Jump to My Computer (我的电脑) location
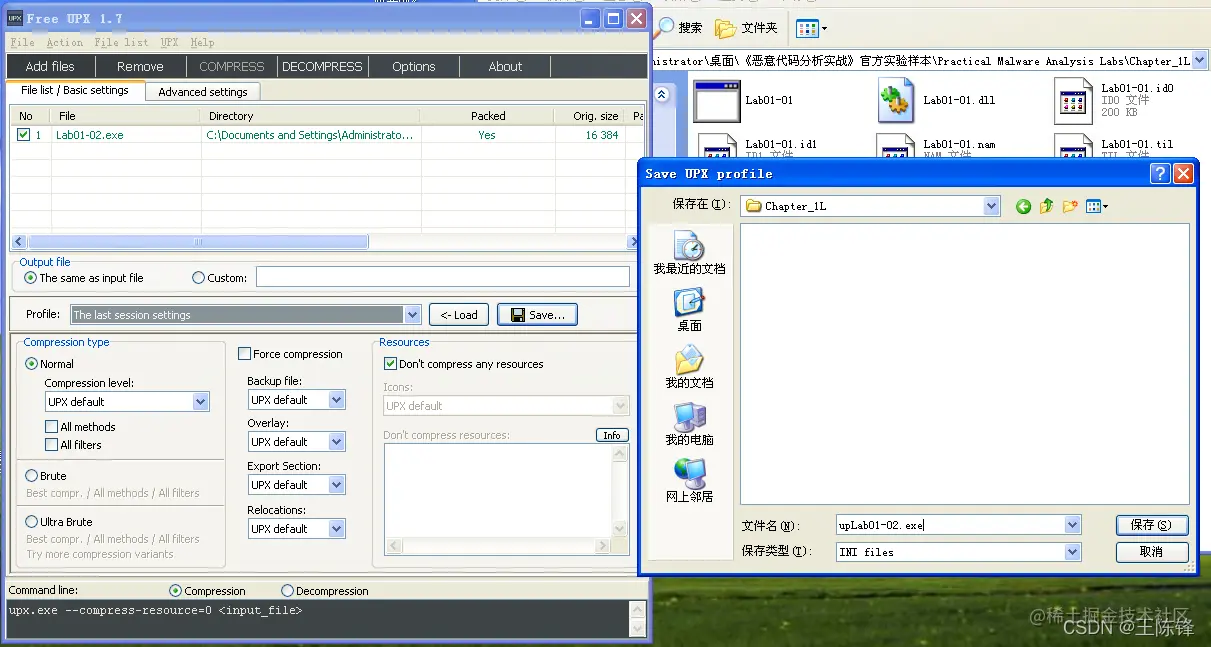Image resolution: width=1211 pixels, height=647 pixels. [689, 424]
